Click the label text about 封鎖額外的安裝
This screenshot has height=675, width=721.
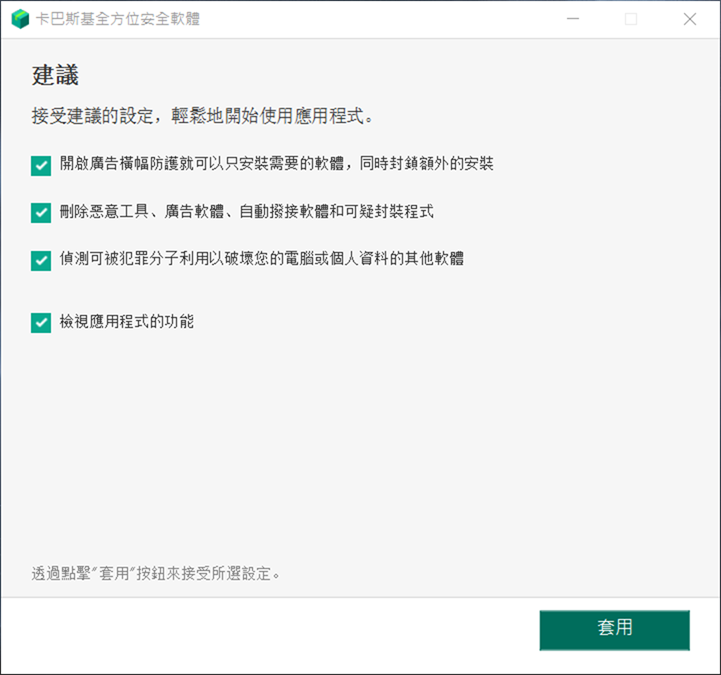pos(276,164)
